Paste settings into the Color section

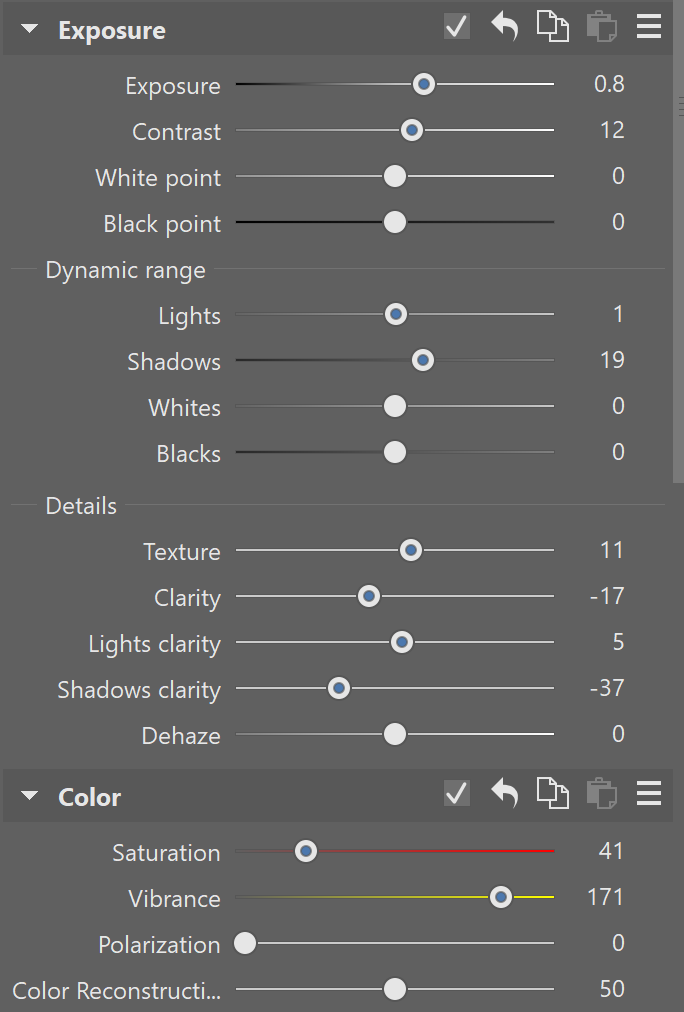coord(601,795)
